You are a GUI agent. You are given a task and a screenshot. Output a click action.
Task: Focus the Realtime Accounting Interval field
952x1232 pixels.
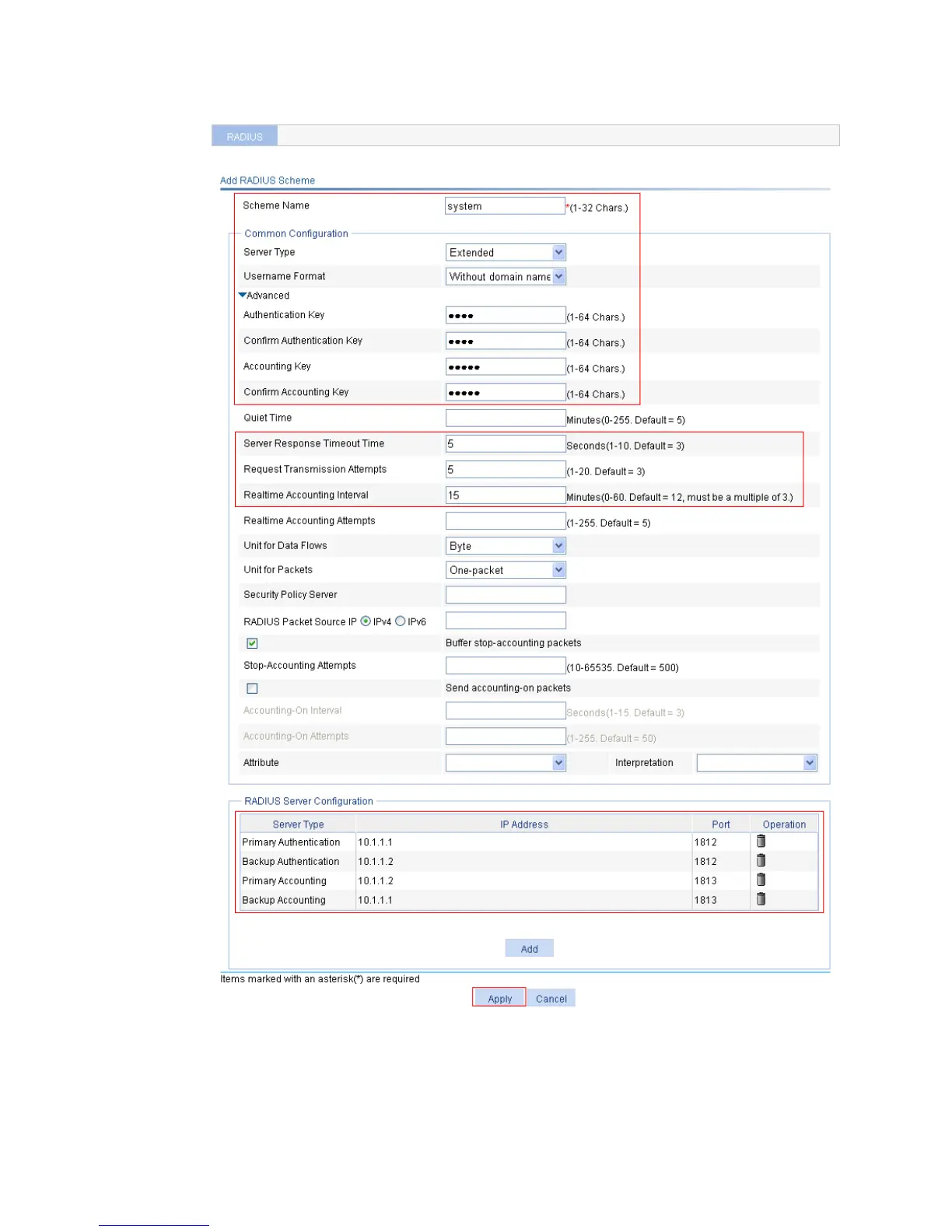click(x=506, y=495)
